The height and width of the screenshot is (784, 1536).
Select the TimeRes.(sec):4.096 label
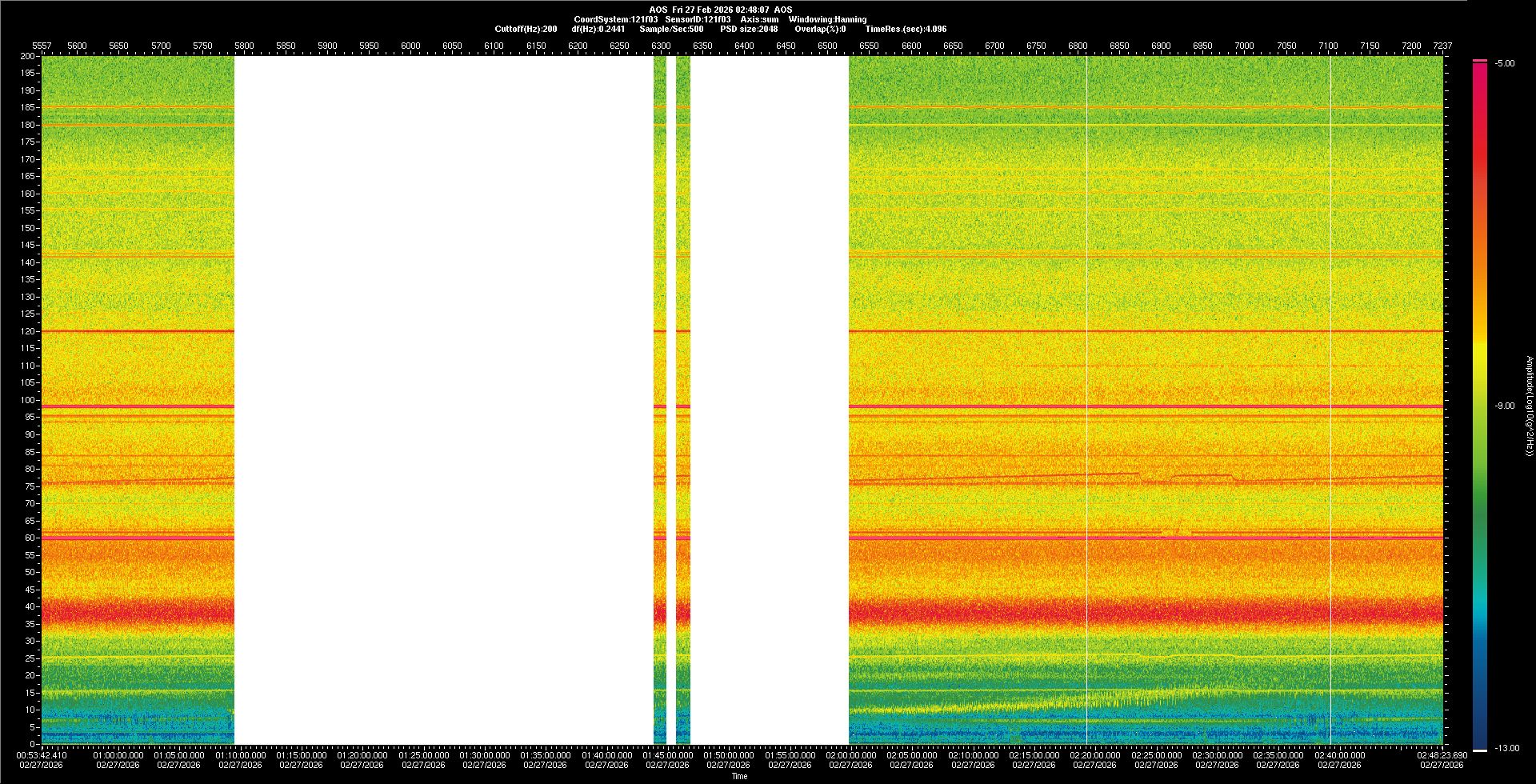[906, 29]
